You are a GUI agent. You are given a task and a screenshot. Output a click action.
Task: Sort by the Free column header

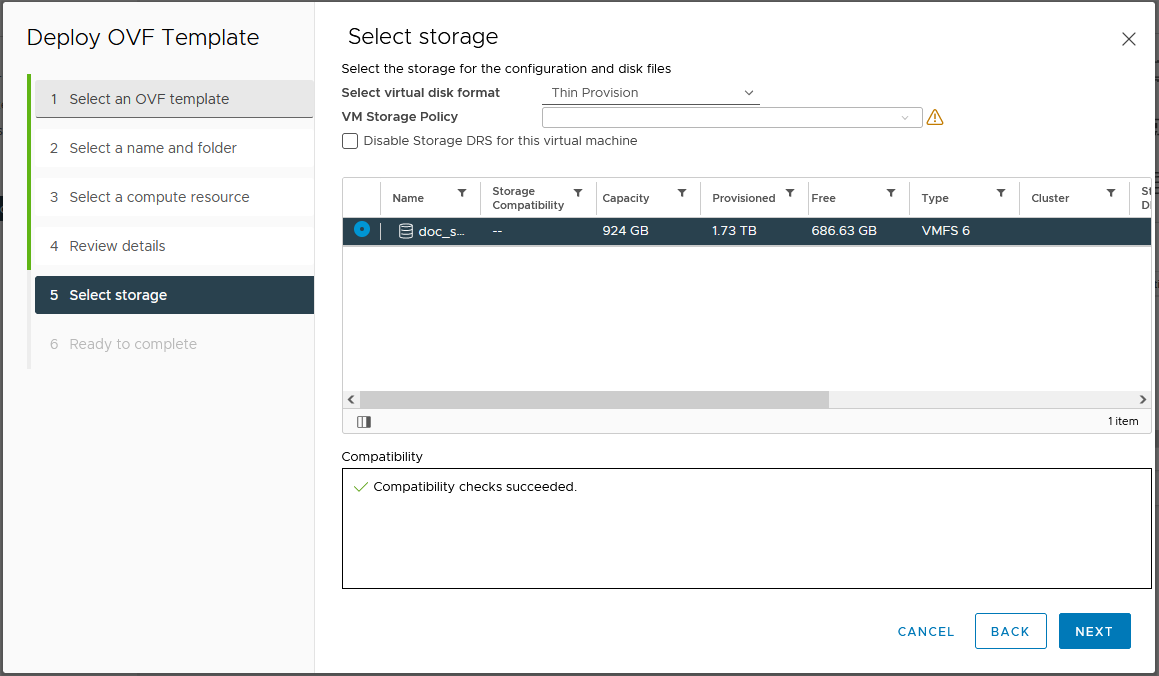pyautogui.click(x=823, y=198)
